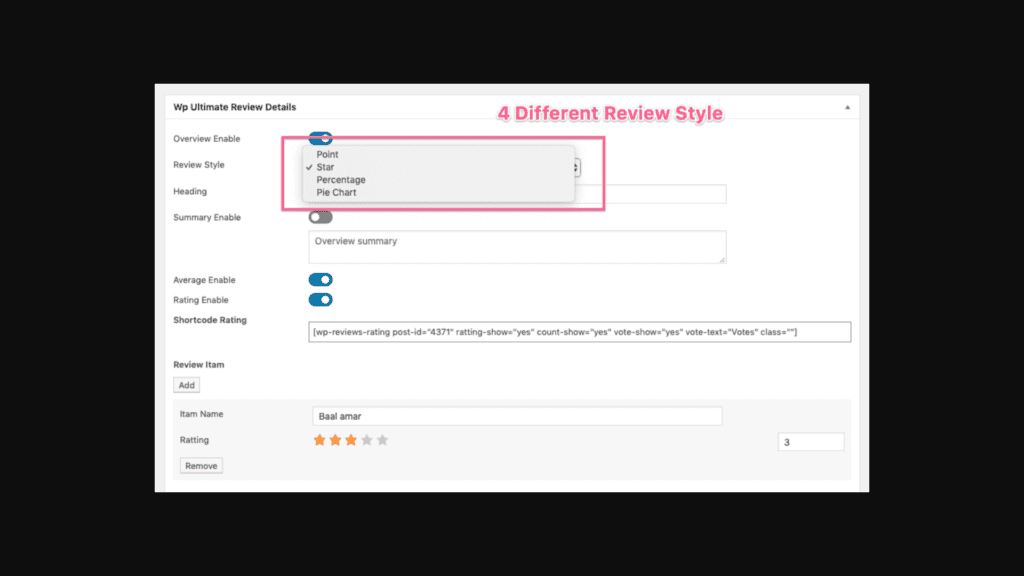
Task: Remove the Baal amar review item
Action: point(201,466)
